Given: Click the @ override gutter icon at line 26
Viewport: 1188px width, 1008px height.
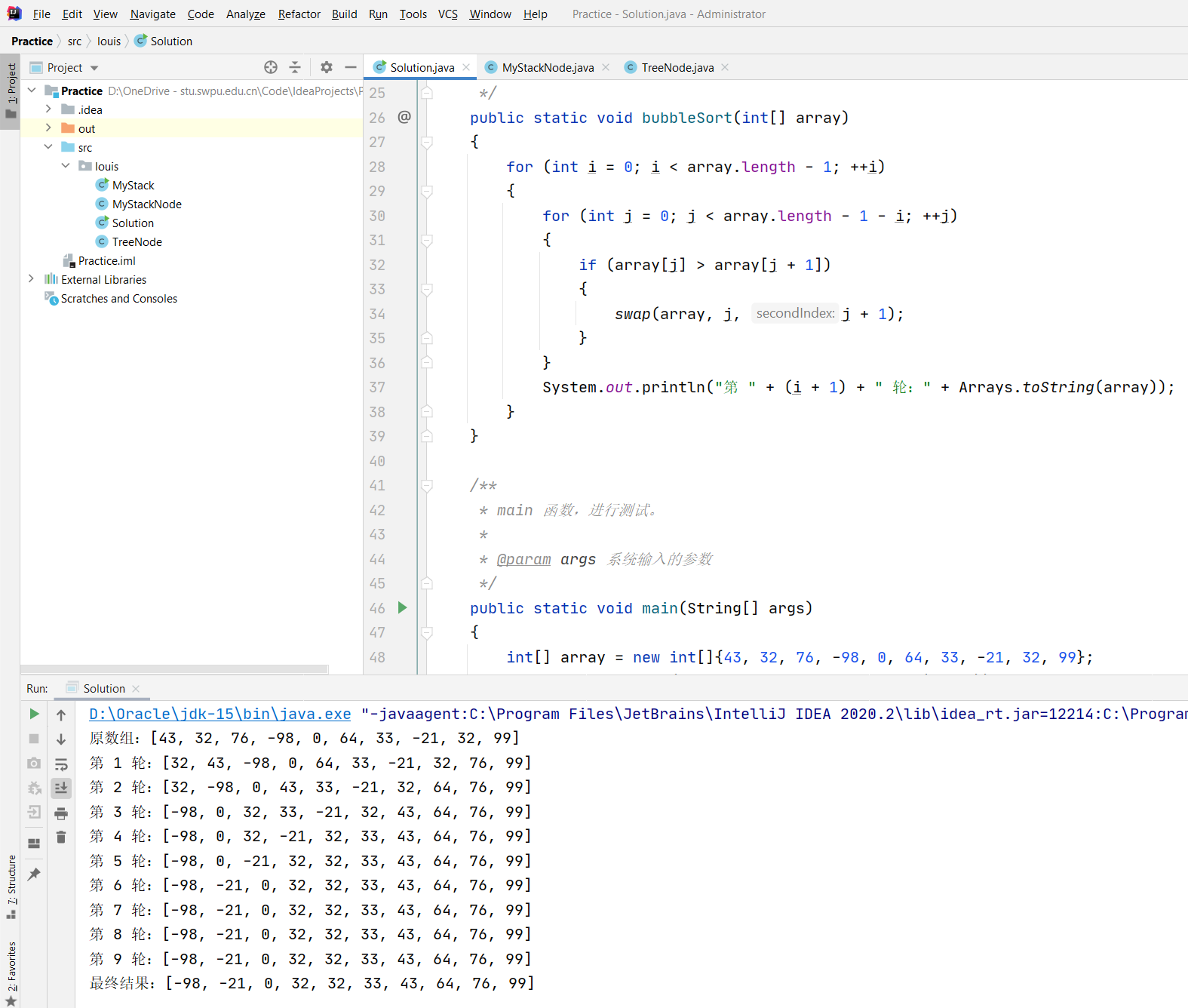Looking at the screenshot, I should (404, 117).
